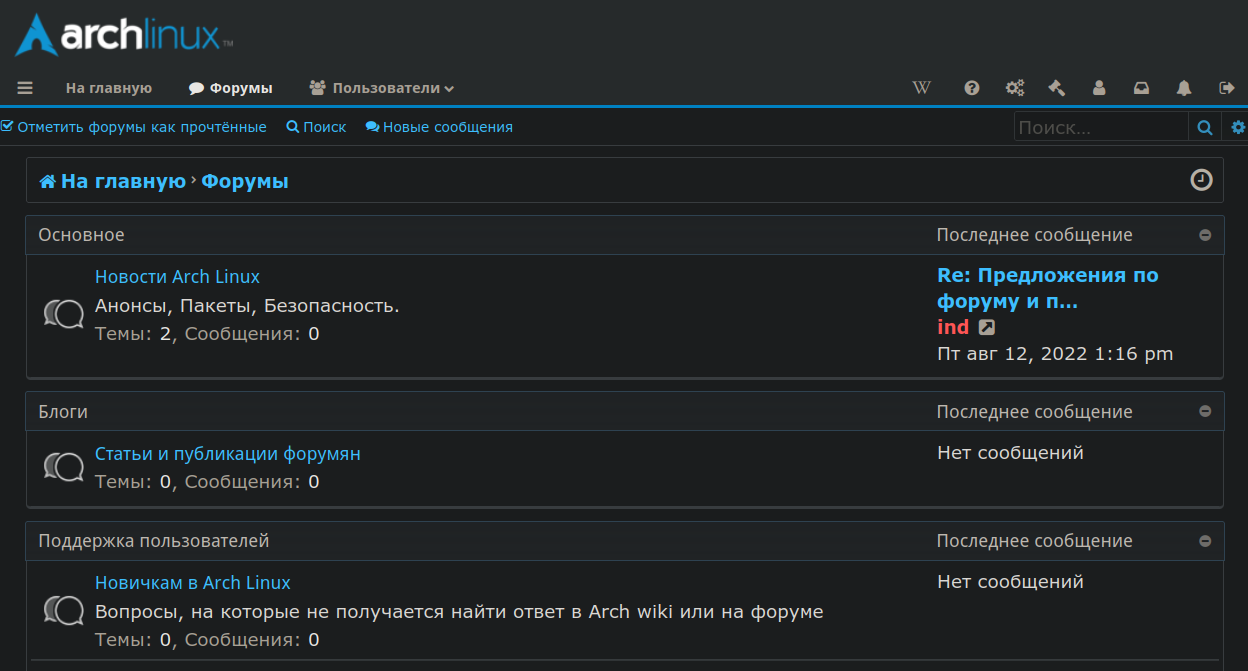The width and height of the screenshot is (1248, 671).
Task: Open the private messages inbox icon
Action: point(1141,88)
